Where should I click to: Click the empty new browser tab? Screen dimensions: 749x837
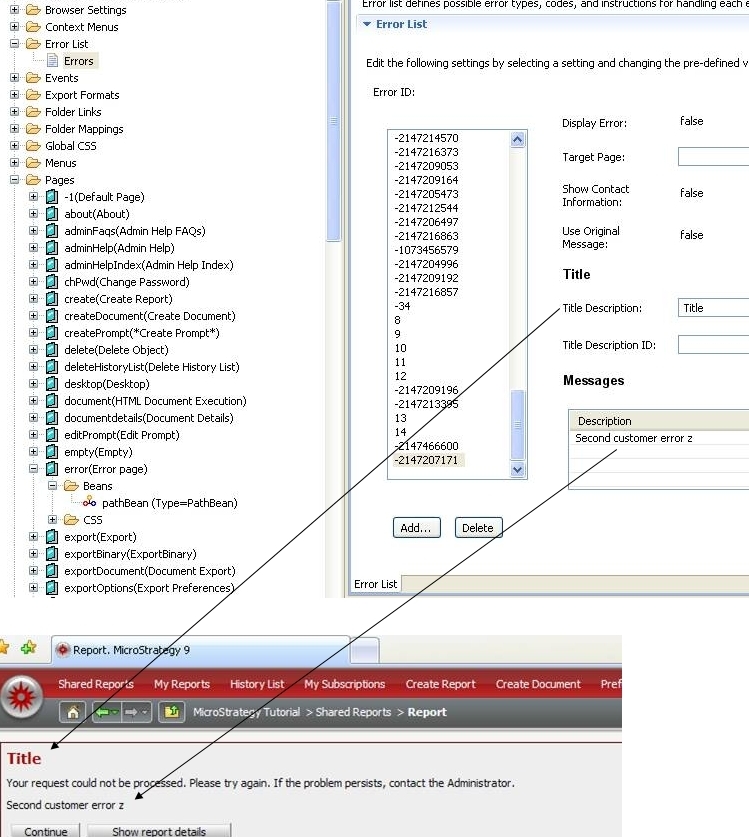[365, 651]
